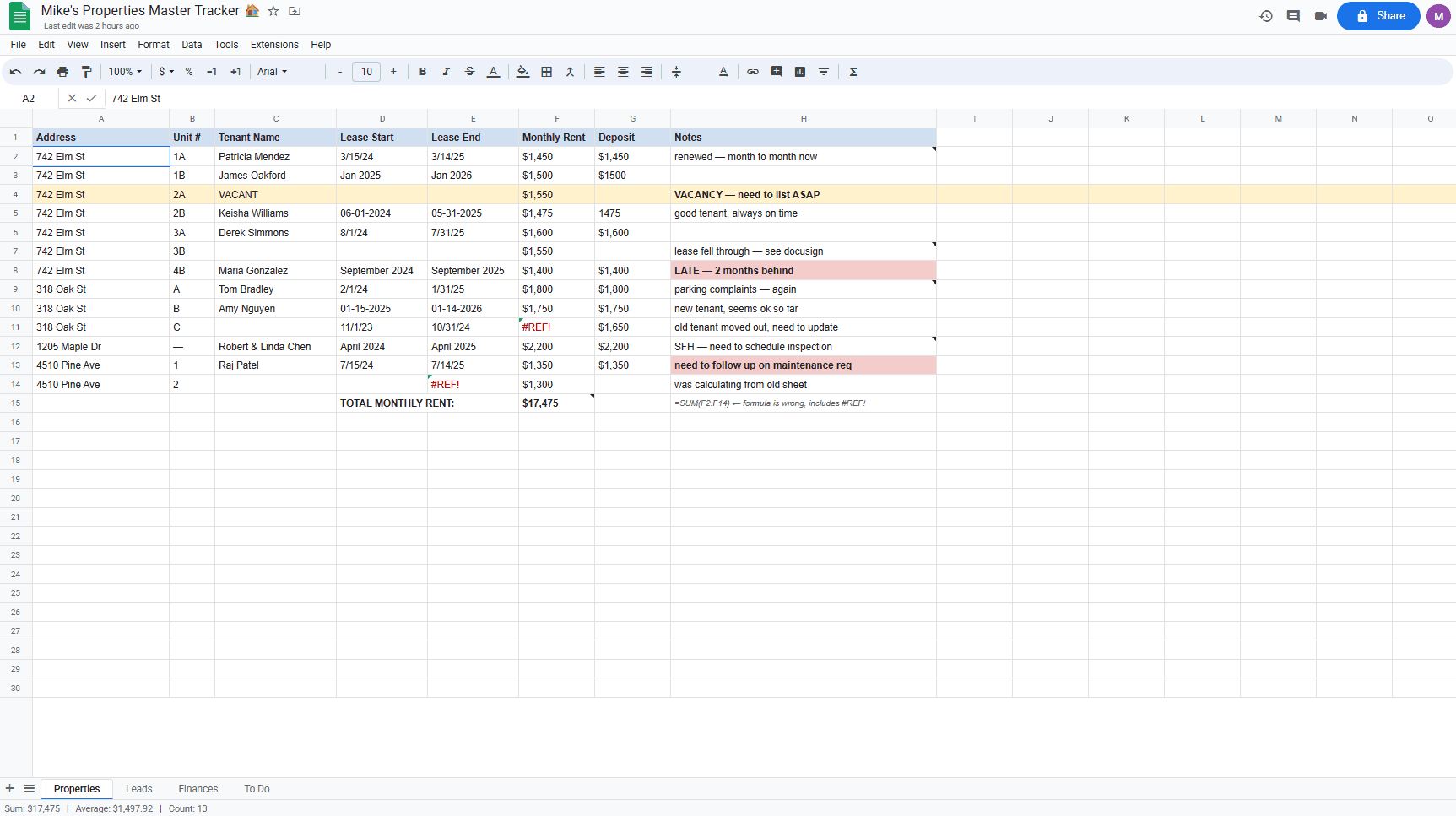Insert a link using the toolbar icon
This screenshot has height=816, width=1456.
pyautogui.click(x=752, y=72)
